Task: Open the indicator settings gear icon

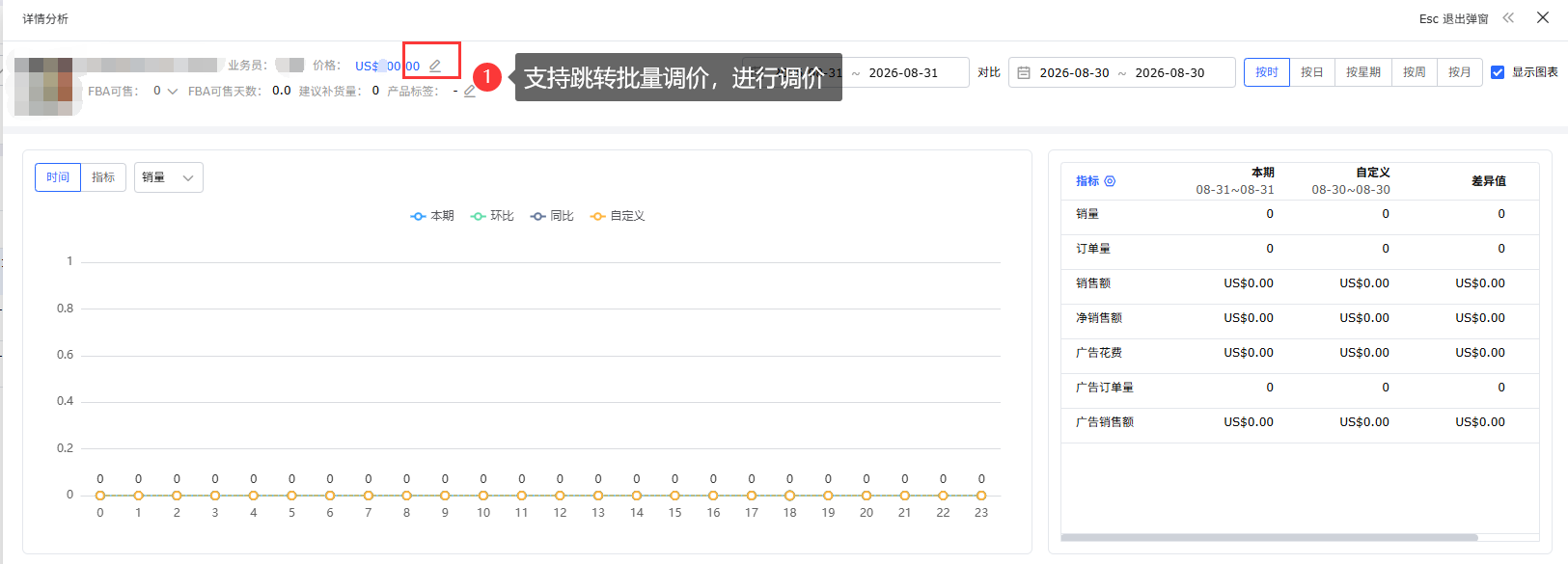Action: pos(1110,181)
